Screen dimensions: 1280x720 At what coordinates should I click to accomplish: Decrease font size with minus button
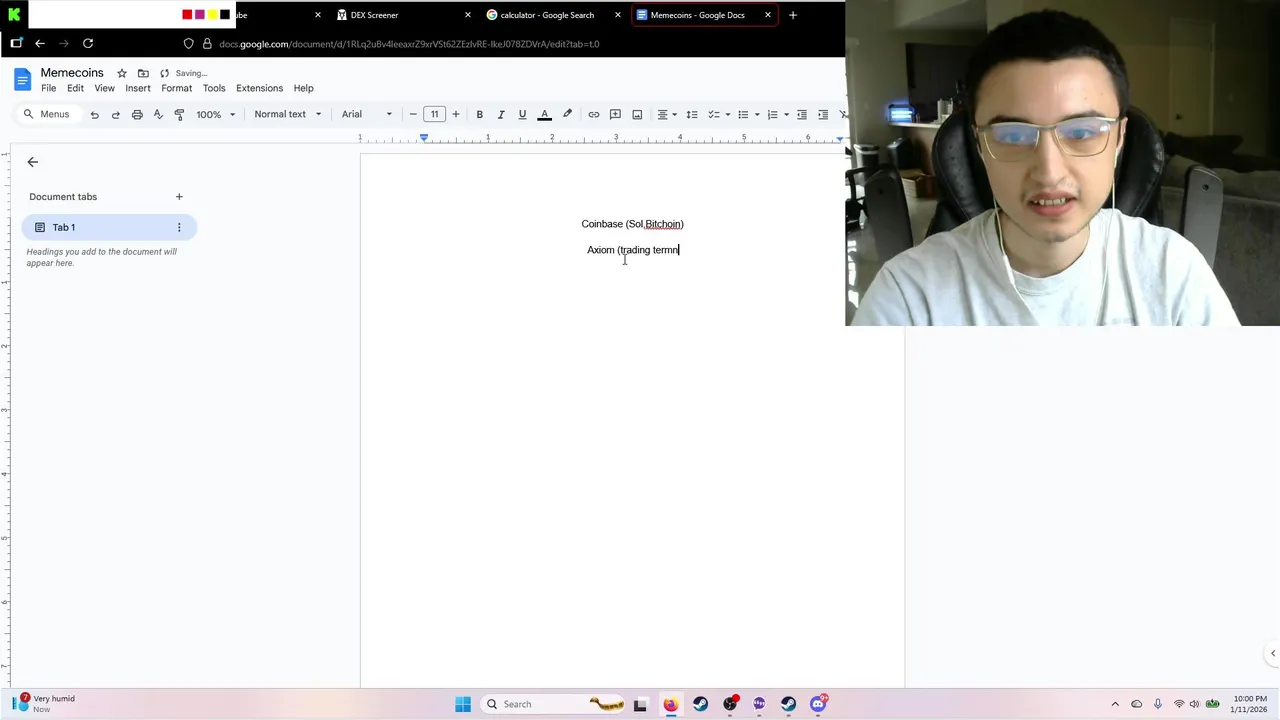(413, 114)
